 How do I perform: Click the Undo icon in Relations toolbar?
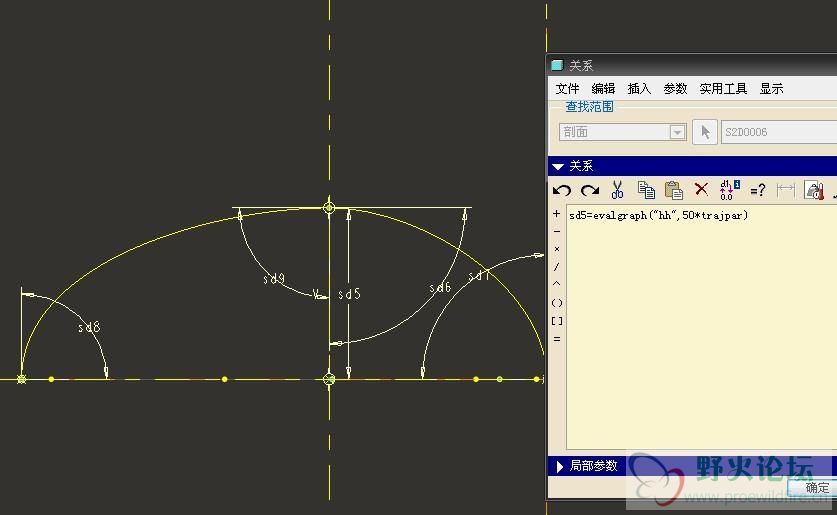(562, 190)
